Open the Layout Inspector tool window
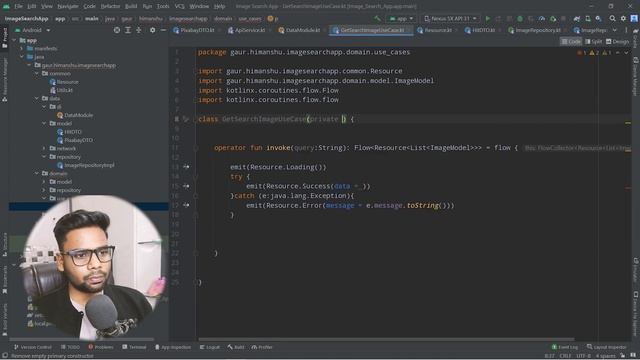640x360 pixels. click(607, 347)
